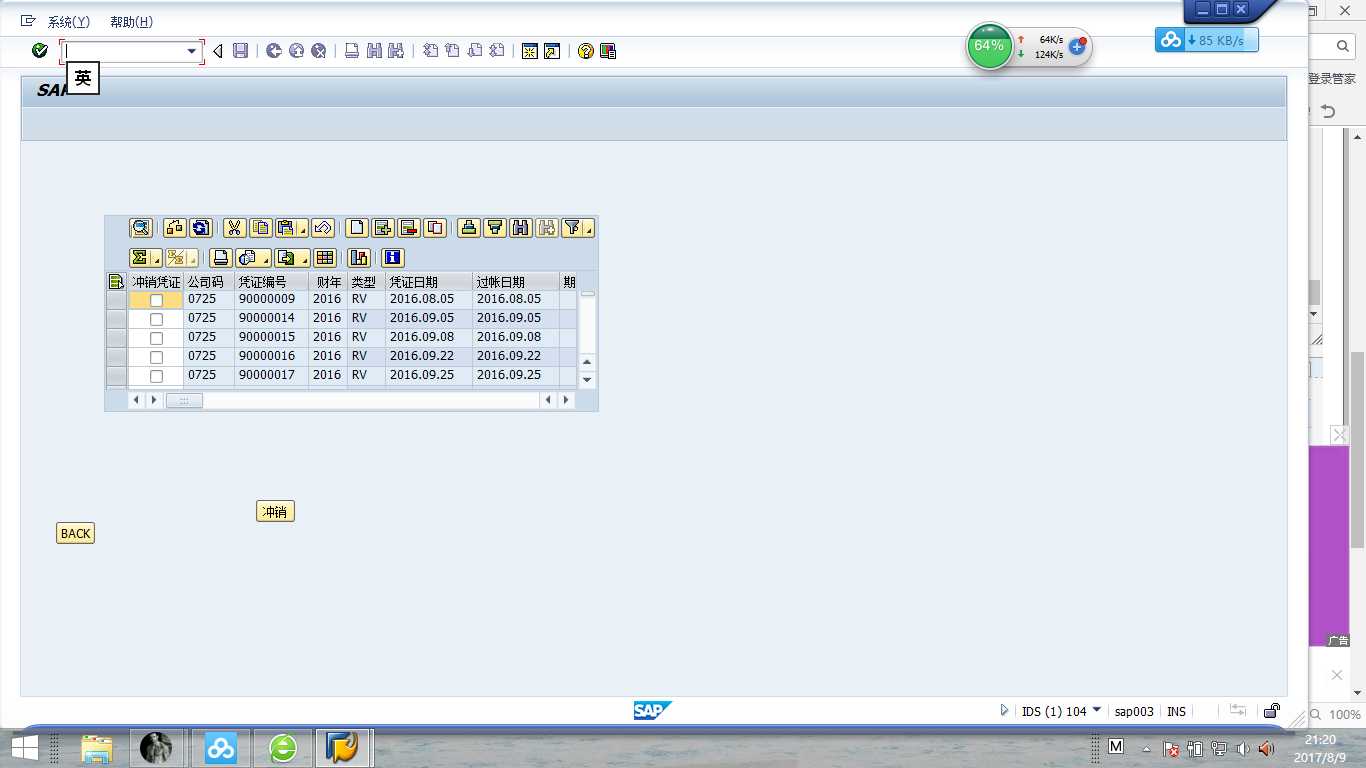Click the 凭证编号 column header
1366x768 pixels.
pyautogui.click(x=271, y=282)
